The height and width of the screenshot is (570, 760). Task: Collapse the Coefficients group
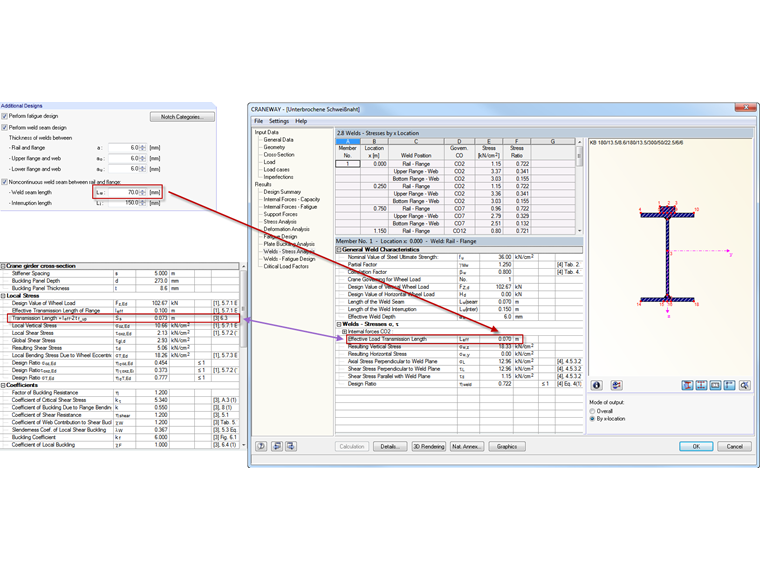3,385
